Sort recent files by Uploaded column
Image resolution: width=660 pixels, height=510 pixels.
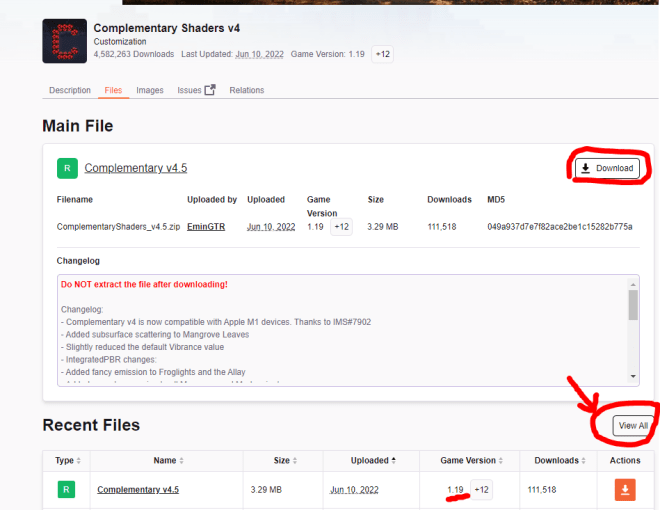click(373, 460)
